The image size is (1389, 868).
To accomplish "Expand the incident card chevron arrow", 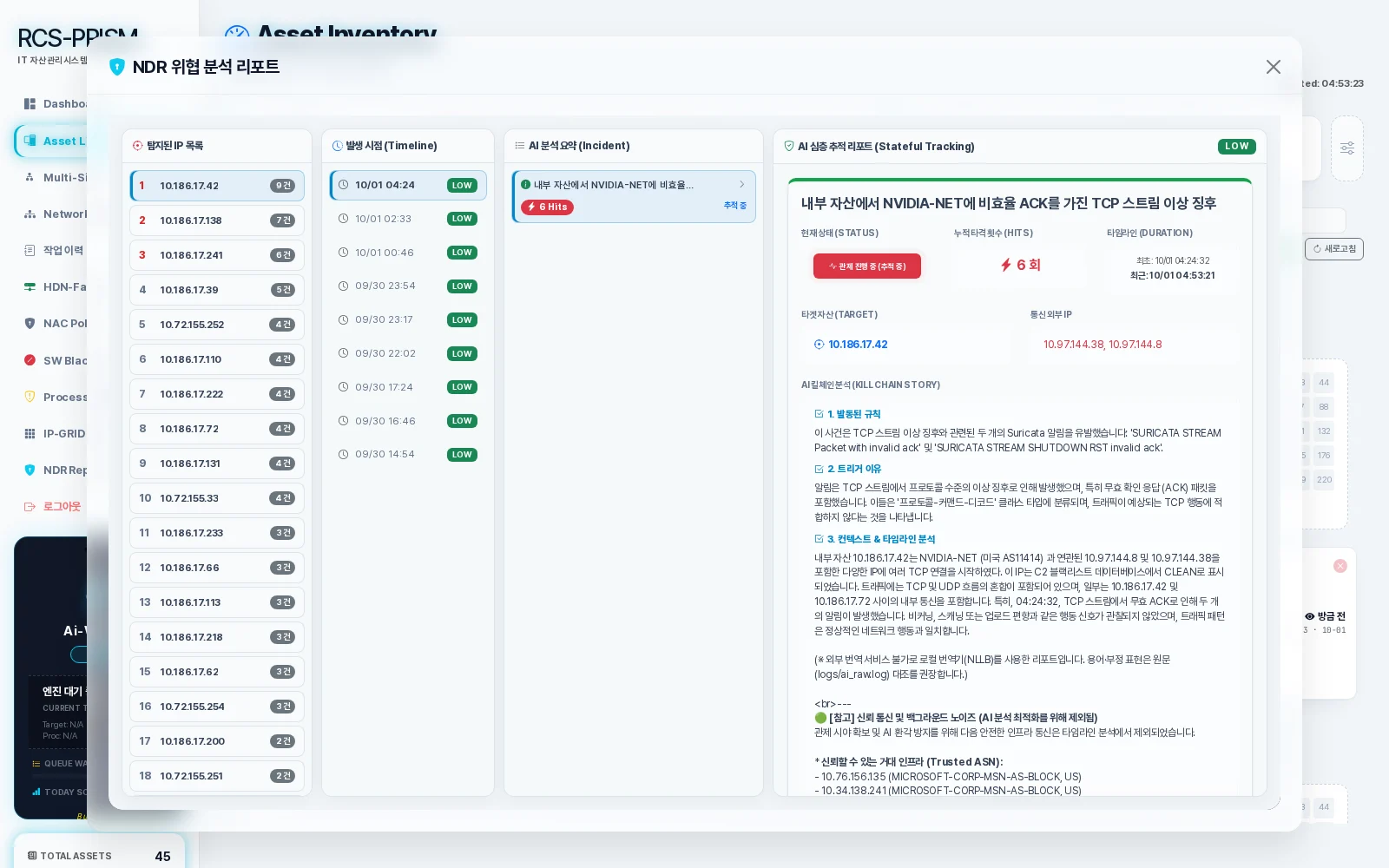I will (x=741, y=184).
